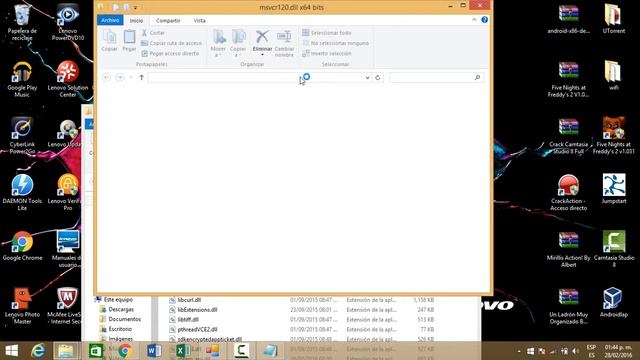Switch to the Inicio ribbon tab
This screenshot has width=640, height=360.
click(136, 20)
